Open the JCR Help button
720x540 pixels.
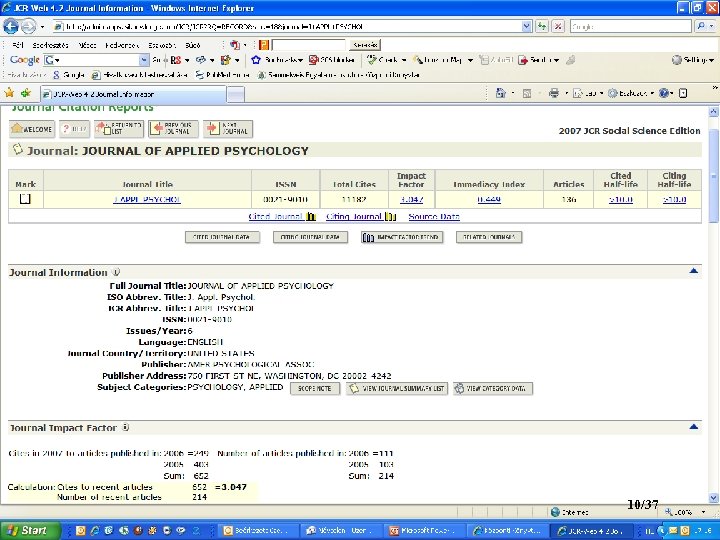click(74, 129)
